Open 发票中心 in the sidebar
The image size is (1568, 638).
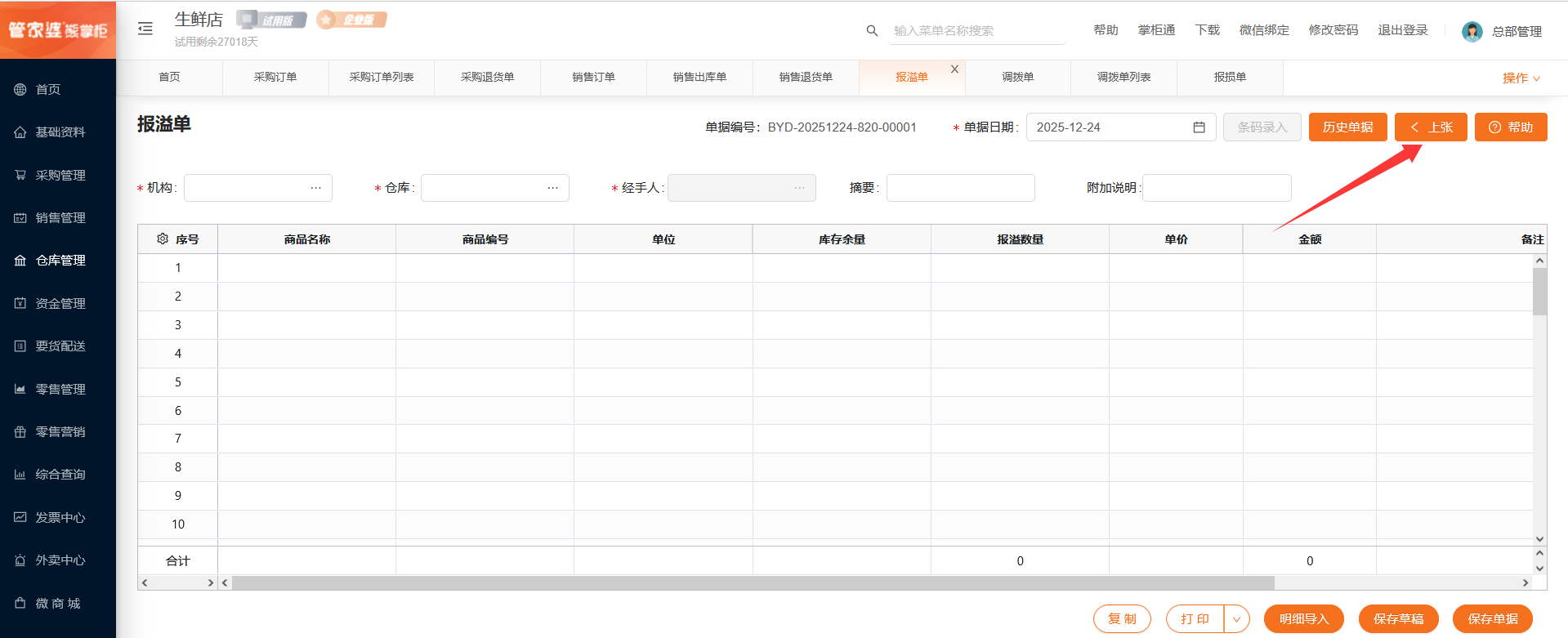tap(60, 517)
